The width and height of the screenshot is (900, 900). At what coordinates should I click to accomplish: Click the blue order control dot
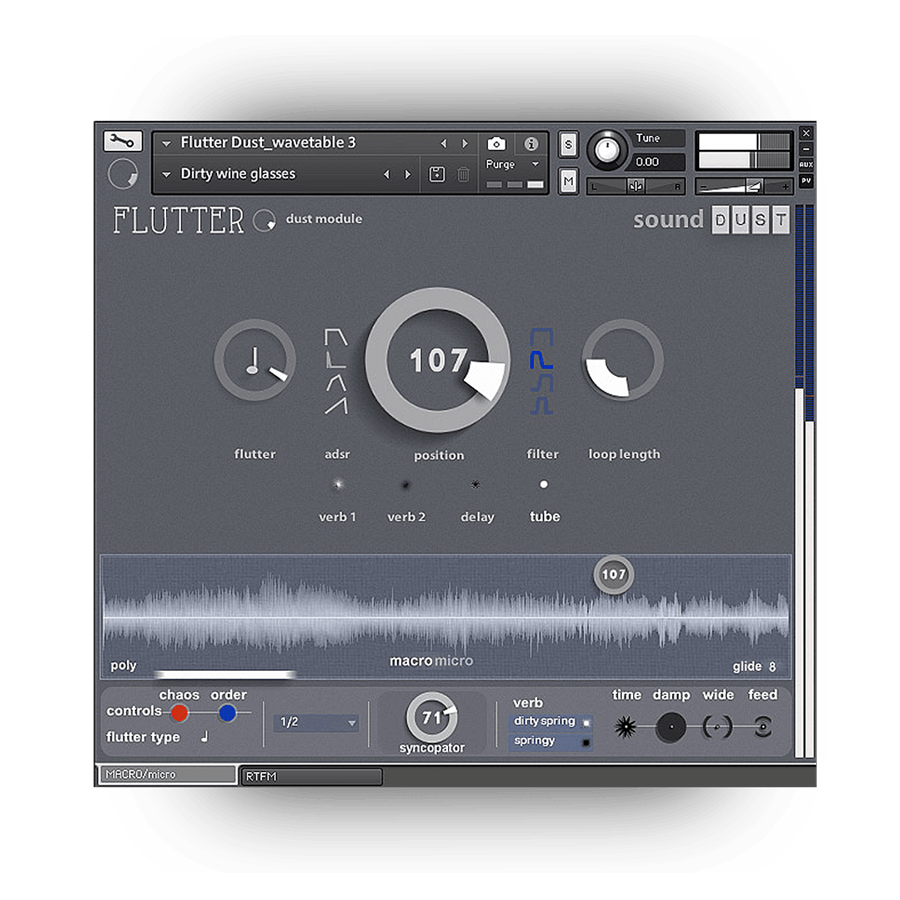(x=227, y=713)
